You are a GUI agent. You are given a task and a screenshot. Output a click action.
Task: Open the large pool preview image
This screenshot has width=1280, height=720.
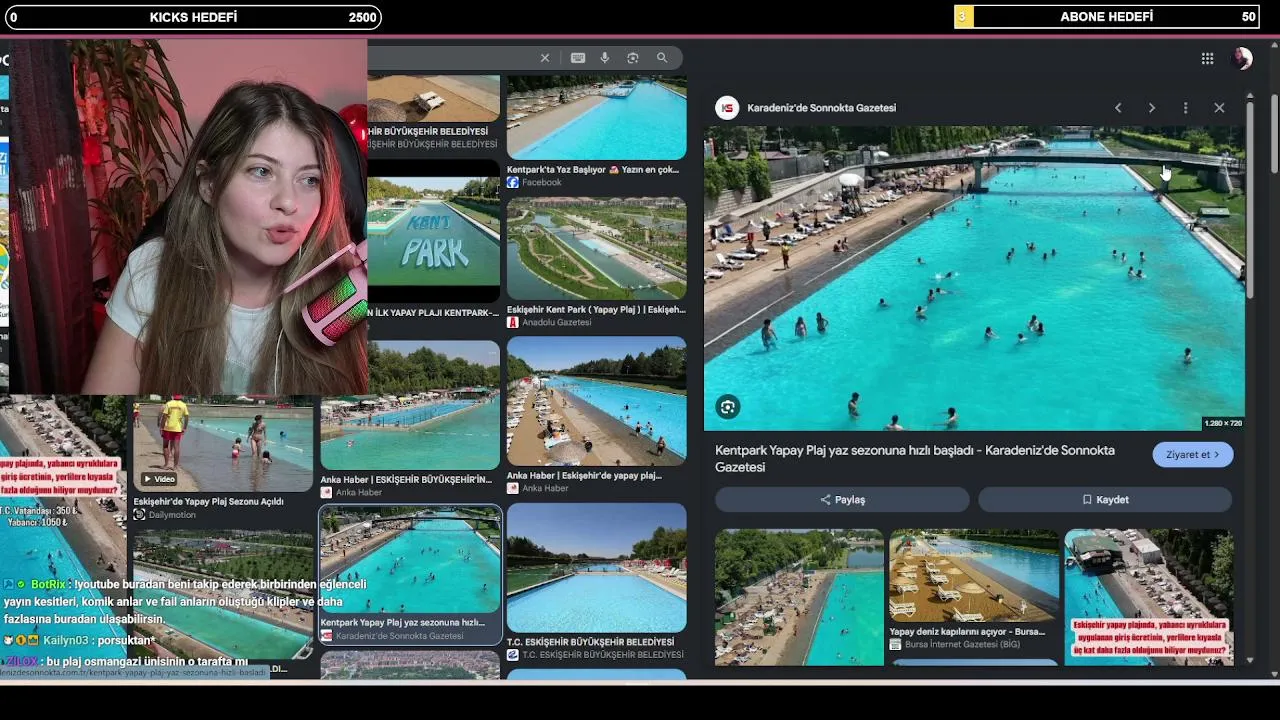tap(975, 279)
